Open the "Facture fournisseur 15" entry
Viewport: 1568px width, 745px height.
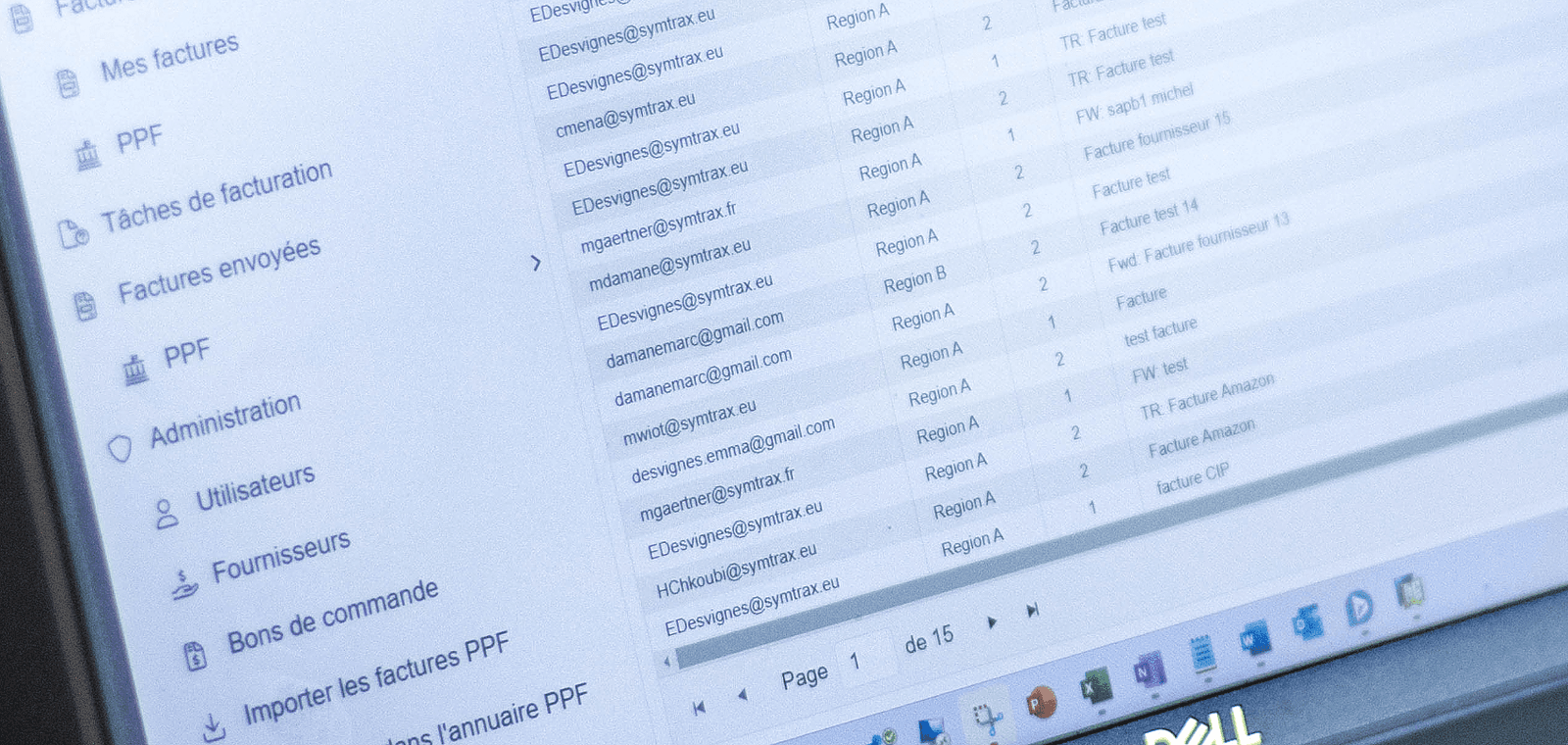[1156, 137]
